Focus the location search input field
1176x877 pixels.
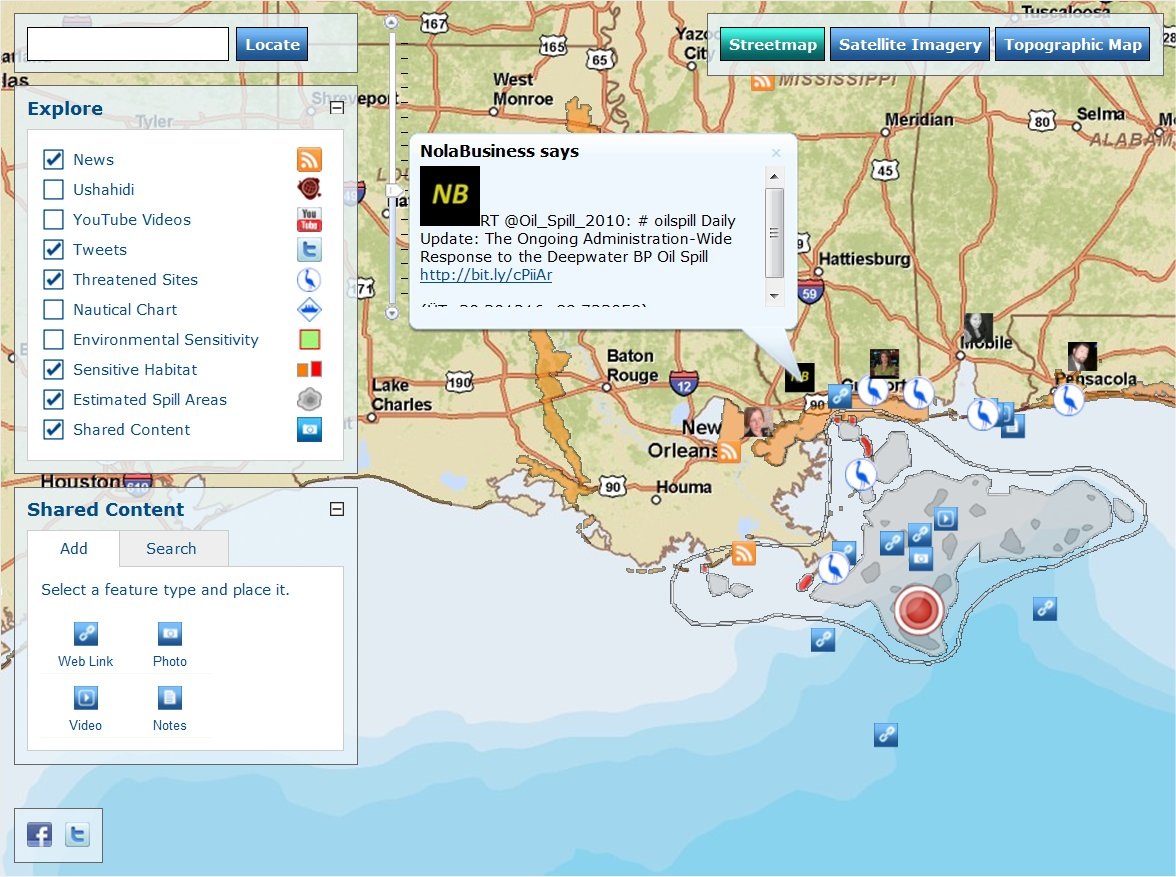click(x=128, y=44)
